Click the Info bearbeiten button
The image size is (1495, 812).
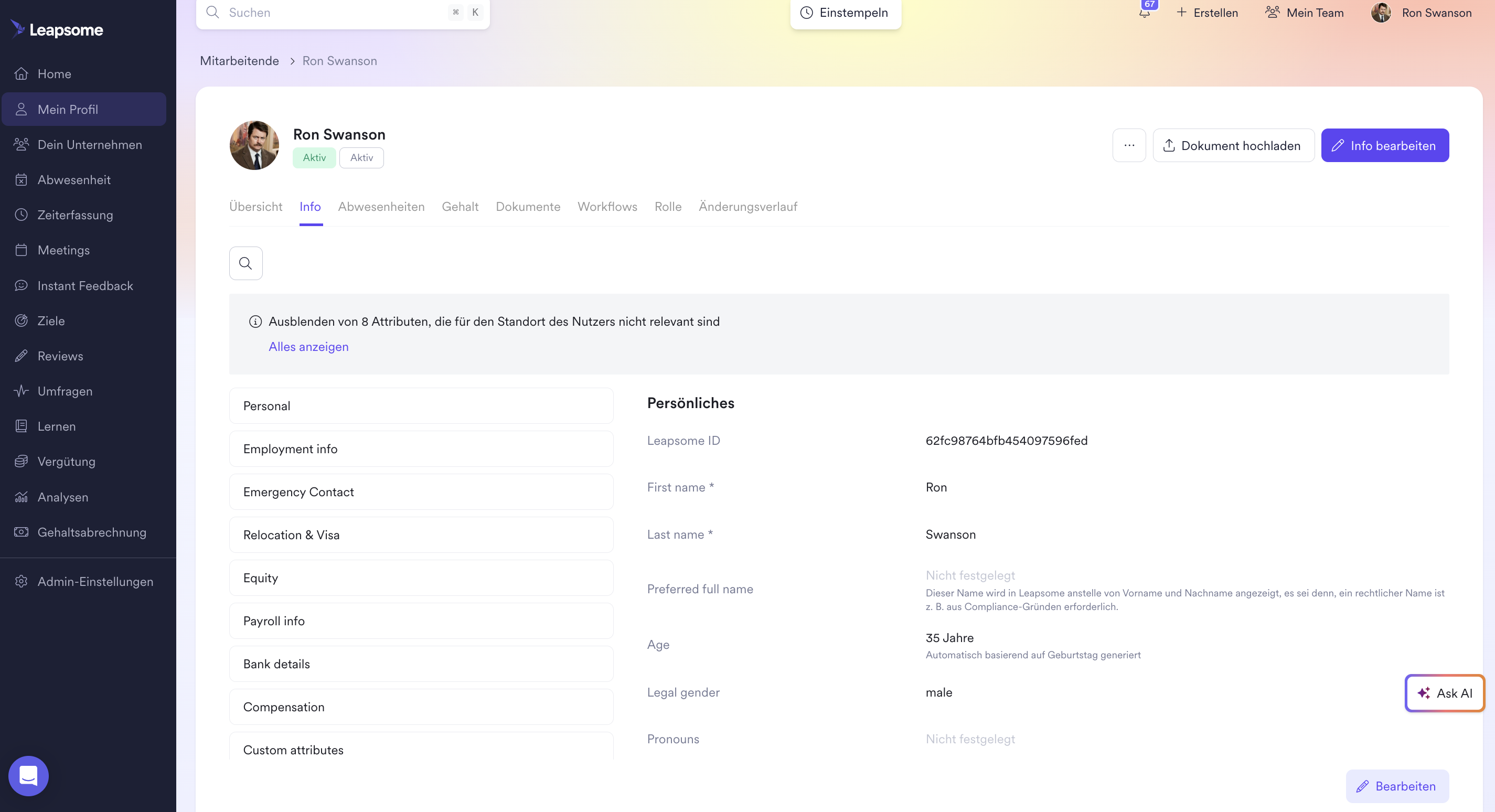click(1385, 145)
